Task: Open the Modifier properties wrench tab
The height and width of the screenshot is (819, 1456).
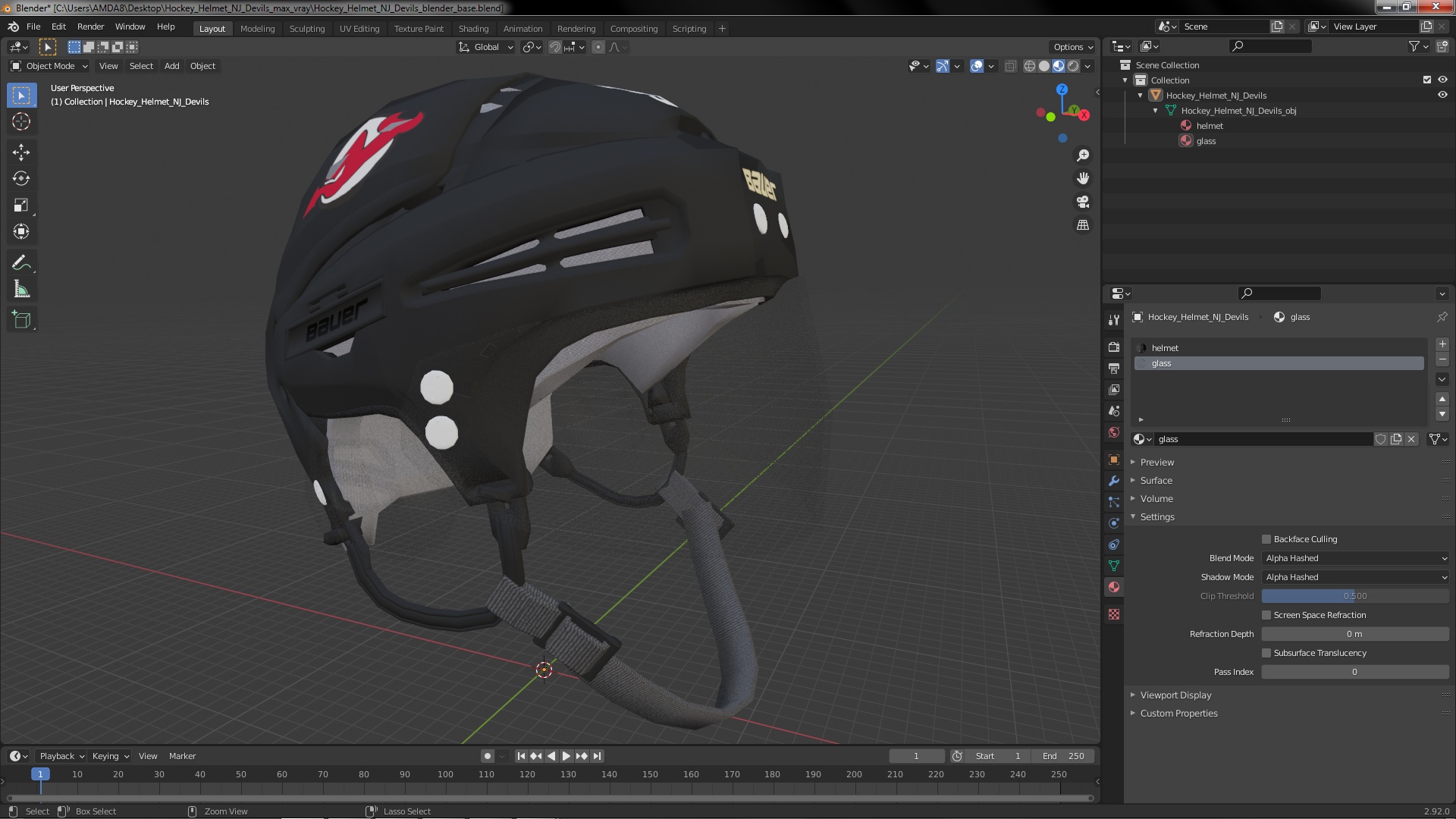Action: coord(1114,481)
